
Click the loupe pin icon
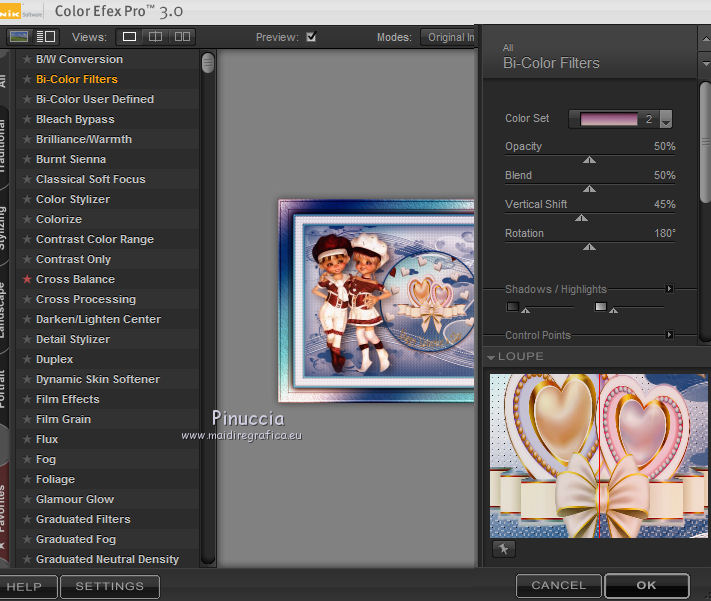pos(503,549)
